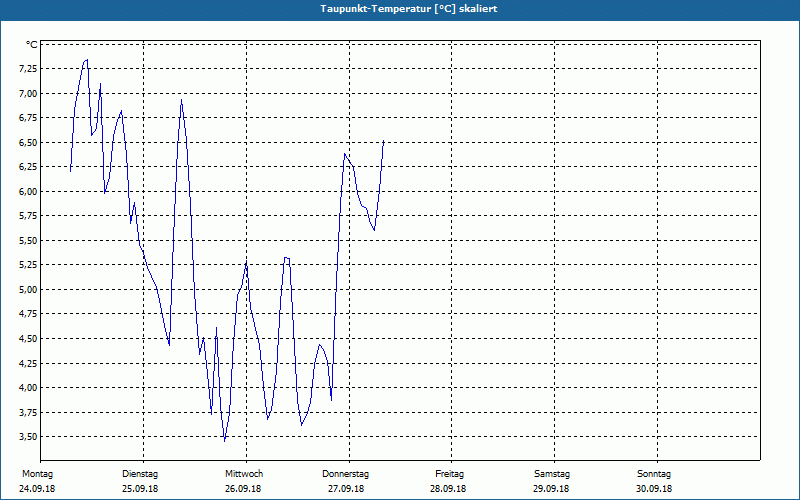Screen dimensions: 800x500
Task: Click the date 27.09.18
Action: [346, 489]
